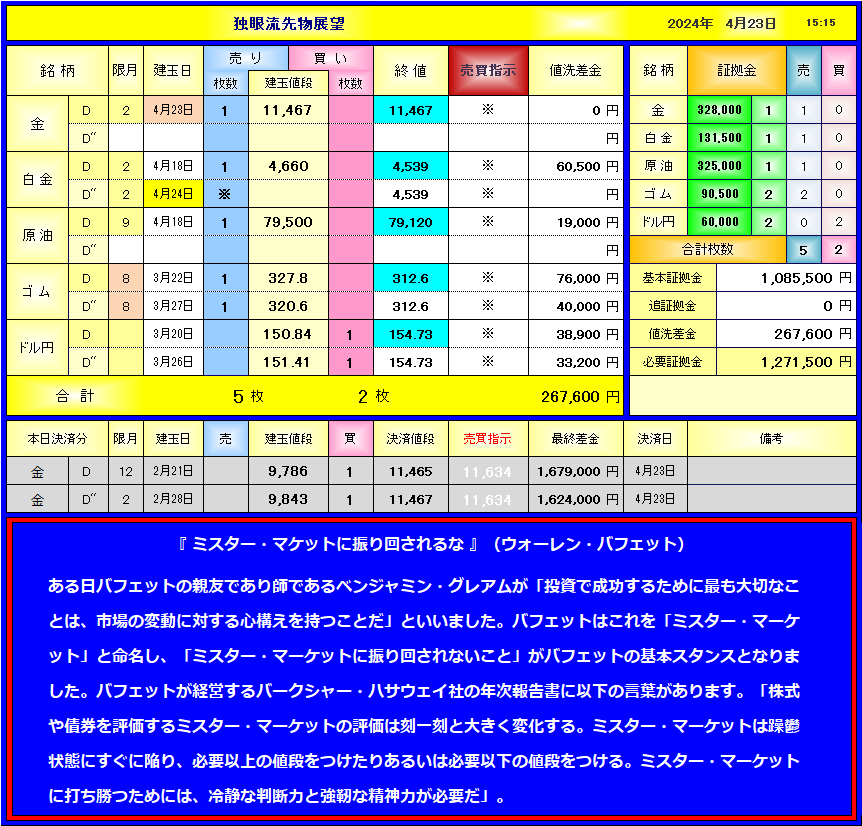Click the 証拠金 header in margin table

(x=737, y=70)
